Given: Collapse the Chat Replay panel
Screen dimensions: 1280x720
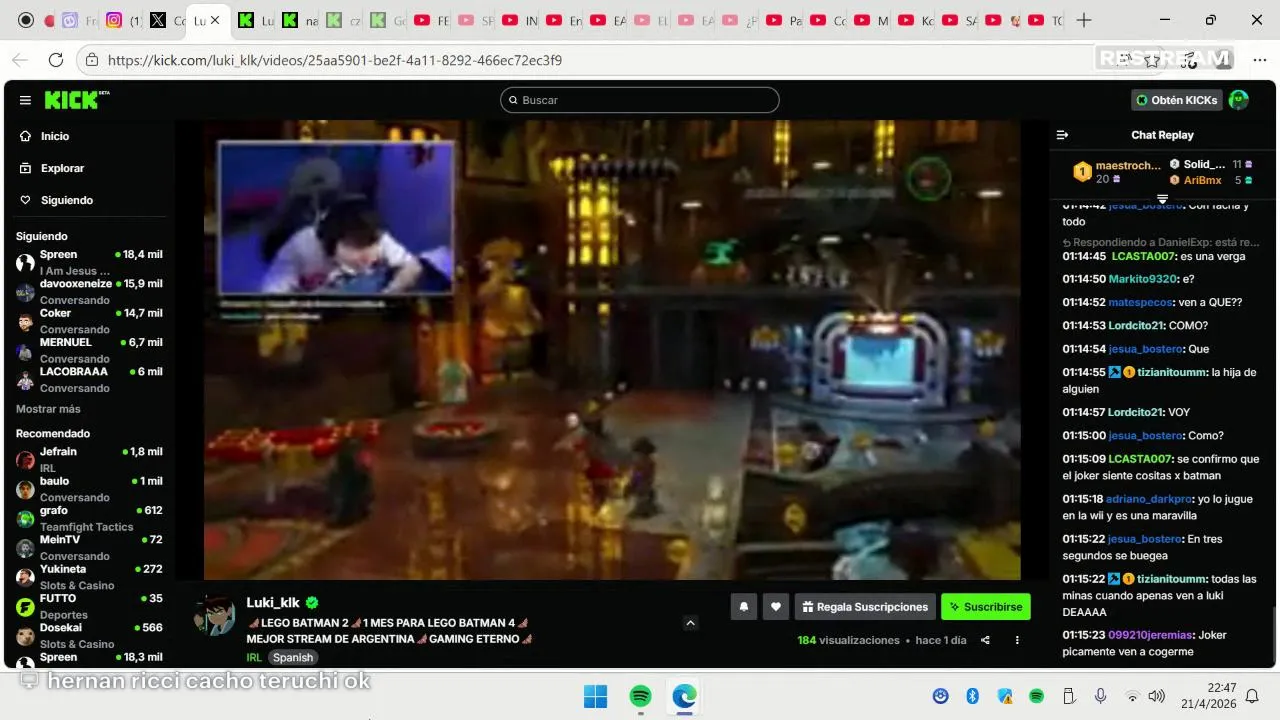Looking at the screenshot, I should click(1063, 135).
